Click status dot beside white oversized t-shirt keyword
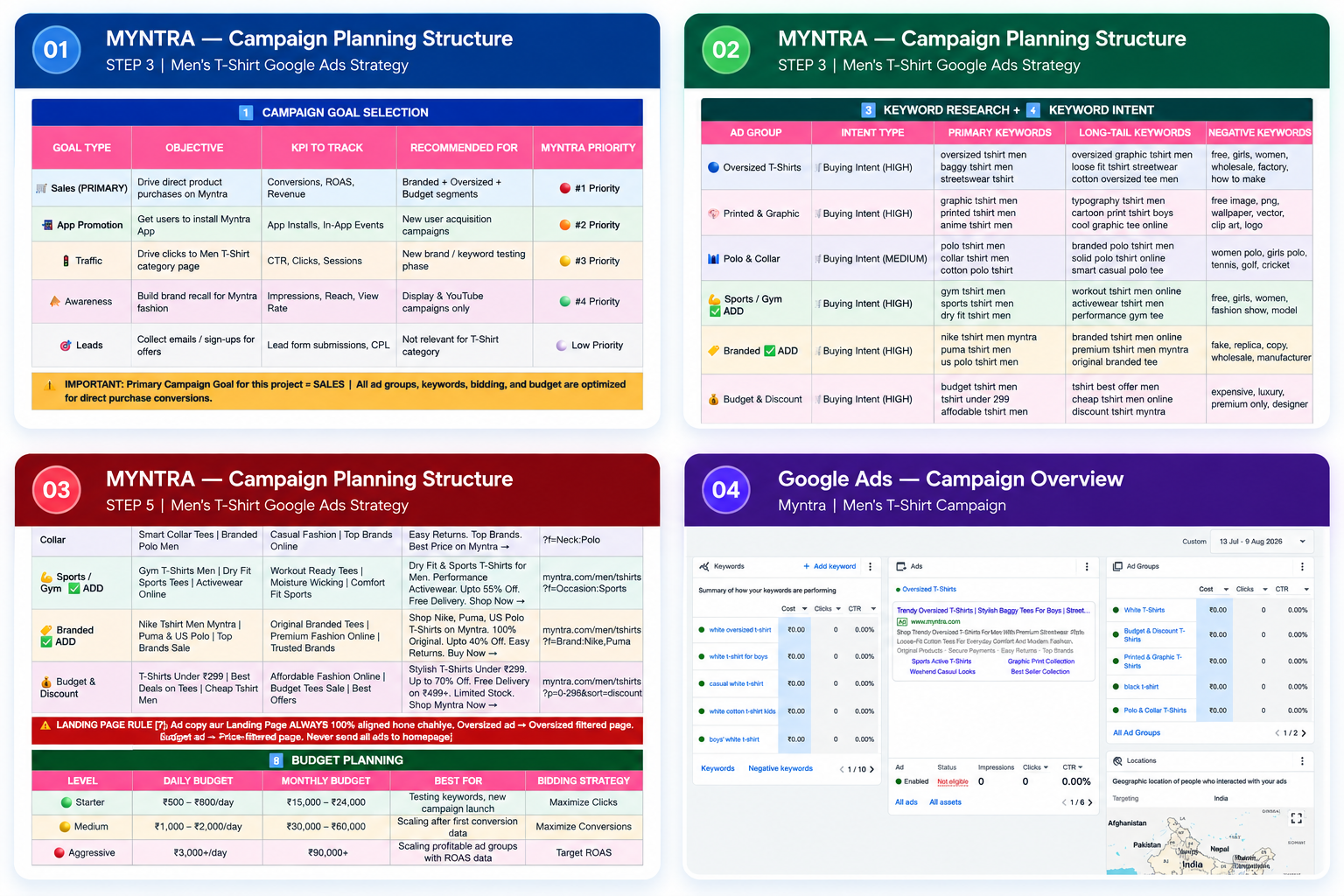Image resolution: width=1344 pixels, height=896 pixels. 702,630
